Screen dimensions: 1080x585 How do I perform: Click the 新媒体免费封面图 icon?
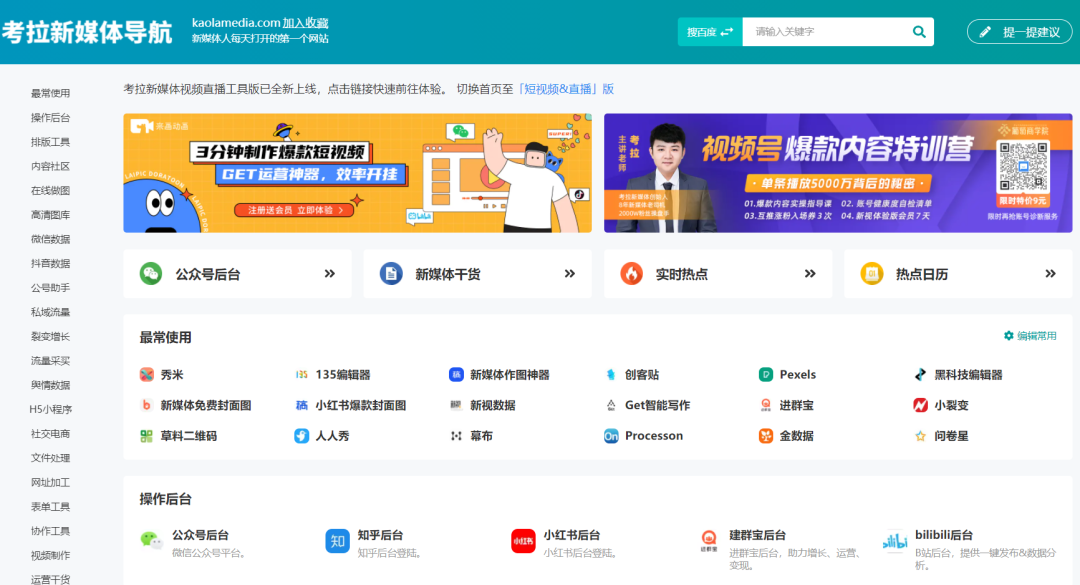pyautogui.click(x=146, y=405)
